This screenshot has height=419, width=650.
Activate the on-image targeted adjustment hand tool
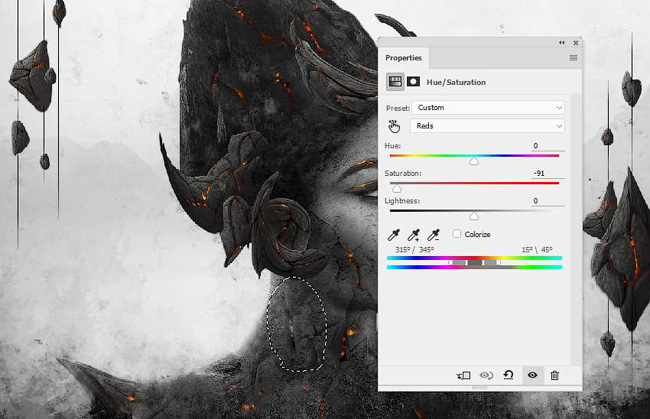394,126
